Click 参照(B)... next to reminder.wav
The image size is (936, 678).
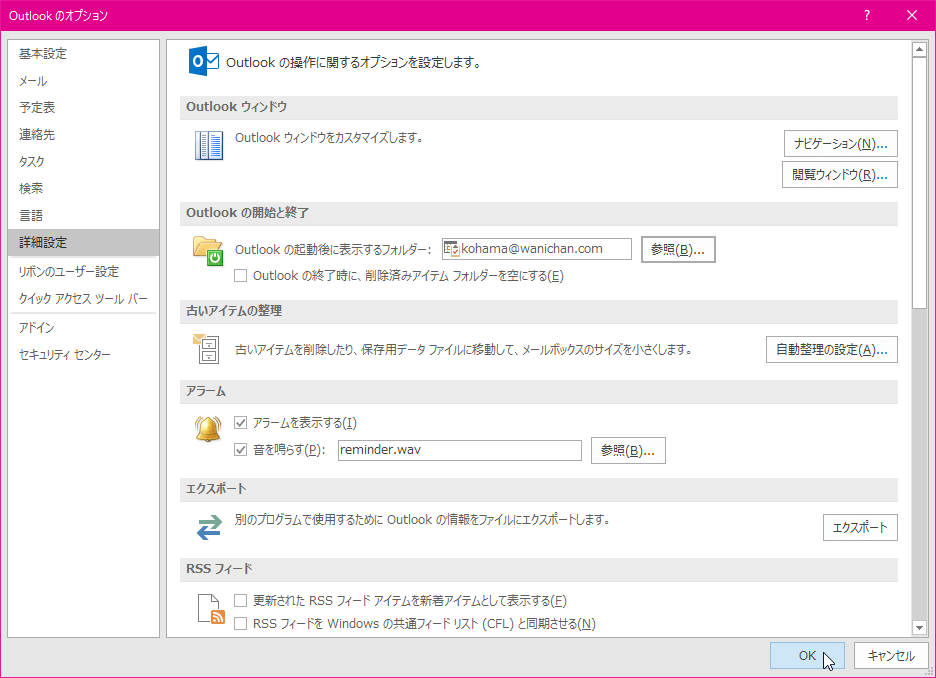[628, 451]
